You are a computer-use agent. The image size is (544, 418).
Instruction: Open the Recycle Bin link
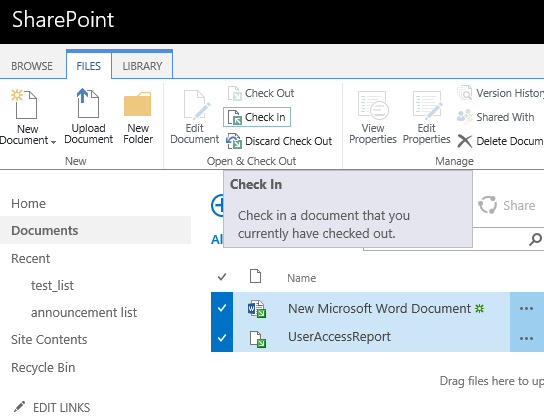point(43,367)
